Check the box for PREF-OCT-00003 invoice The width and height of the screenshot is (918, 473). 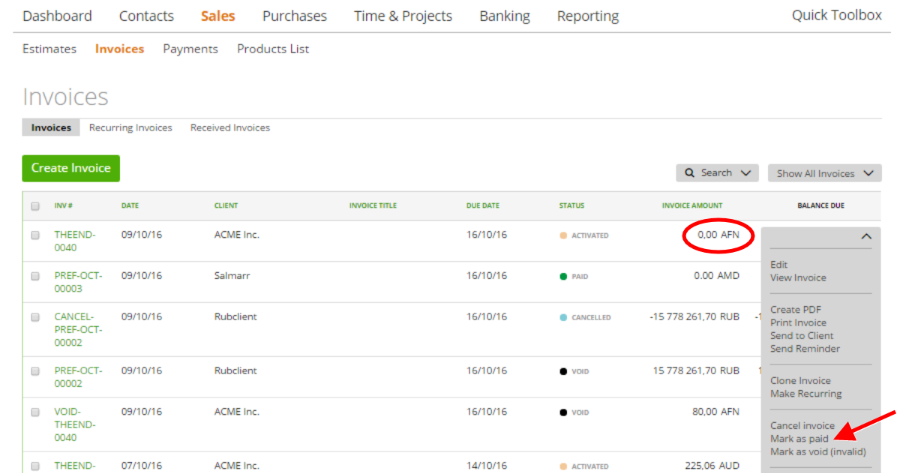click(35, 276)
